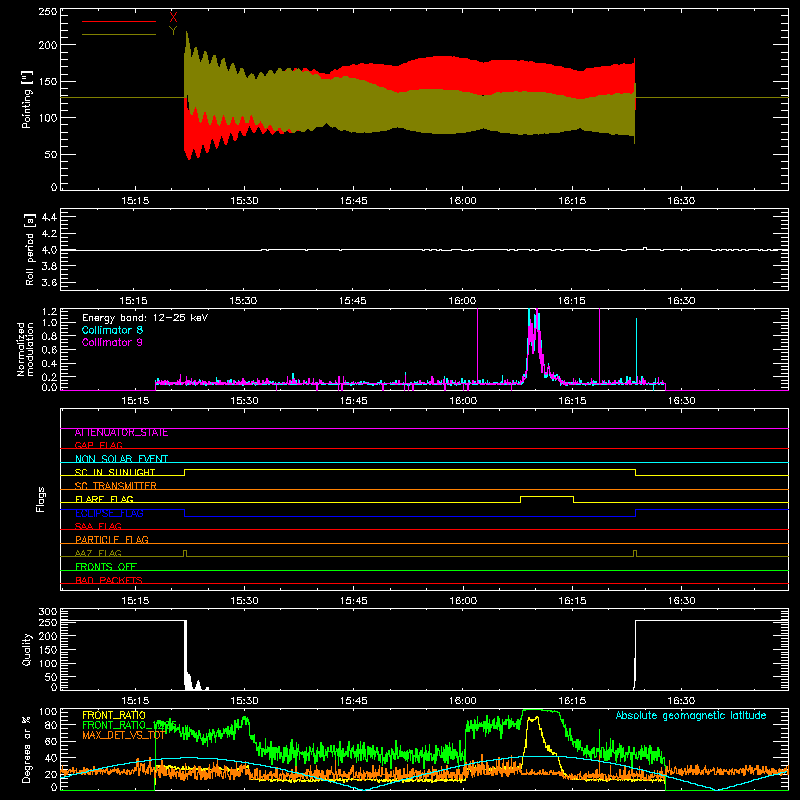The height and width of the screenshot is (800, 800).
Task: Click the olive Y legend label
Action: 173,31
